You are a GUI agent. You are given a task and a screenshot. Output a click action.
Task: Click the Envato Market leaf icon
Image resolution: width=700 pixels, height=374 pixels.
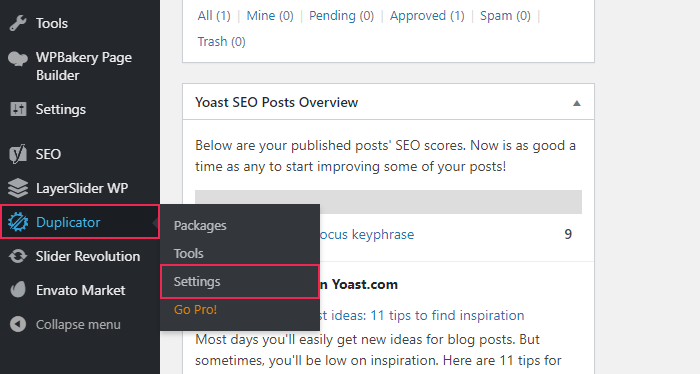18,290
